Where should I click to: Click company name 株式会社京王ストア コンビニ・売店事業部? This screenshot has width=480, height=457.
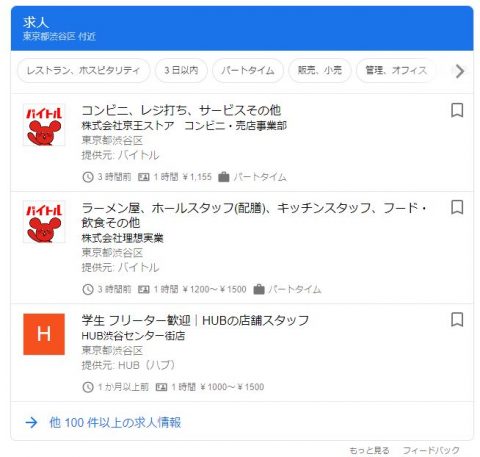[x=184, y=125]
